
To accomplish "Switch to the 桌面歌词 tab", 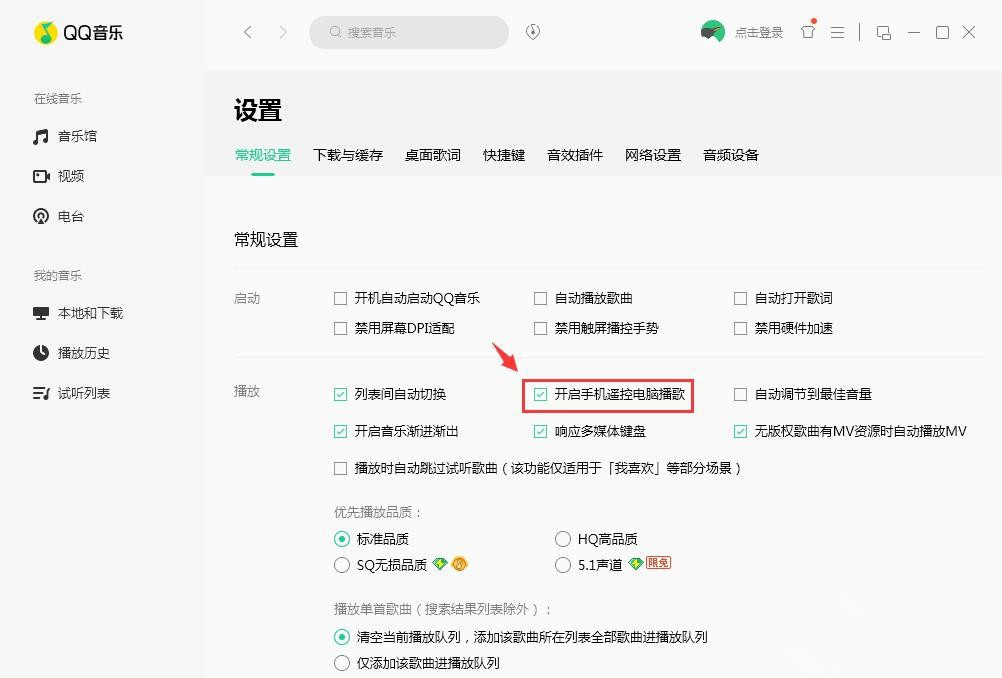I will click(432, 155).
